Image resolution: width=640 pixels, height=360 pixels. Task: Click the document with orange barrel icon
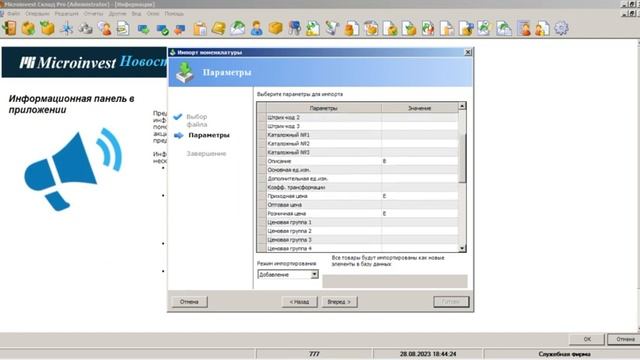351,29
